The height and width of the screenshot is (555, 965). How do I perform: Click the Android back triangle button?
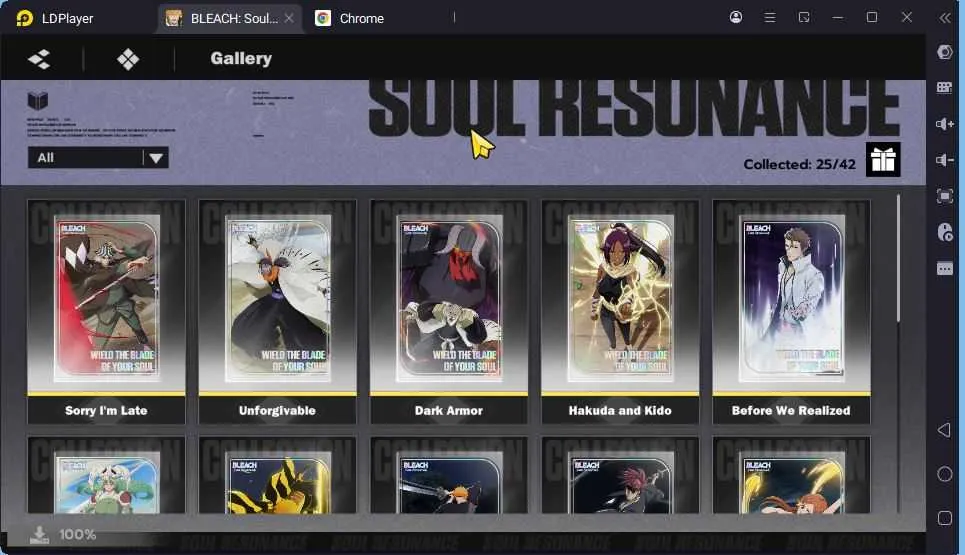pos(944,430)
